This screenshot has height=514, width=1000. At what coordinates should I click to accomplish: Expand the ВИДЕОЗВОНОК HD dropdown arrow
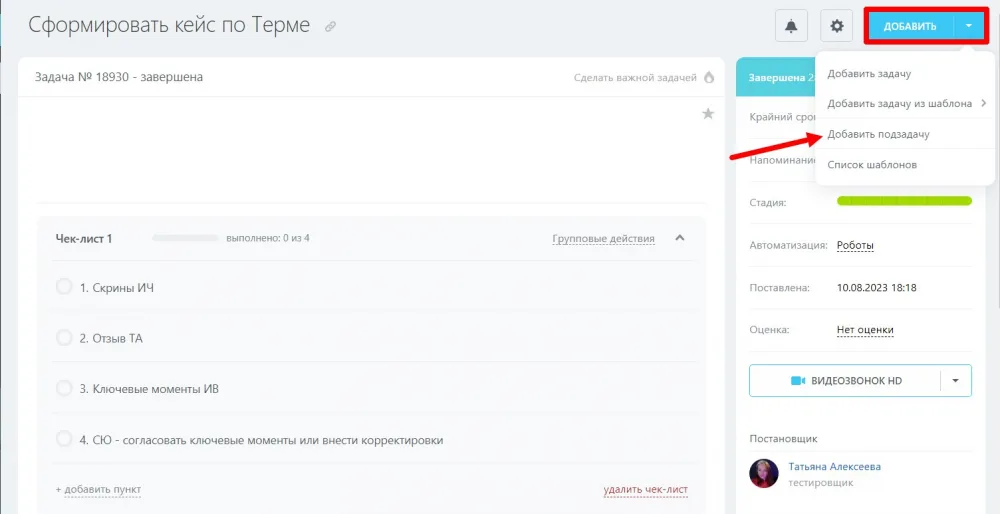pos(955,381)
